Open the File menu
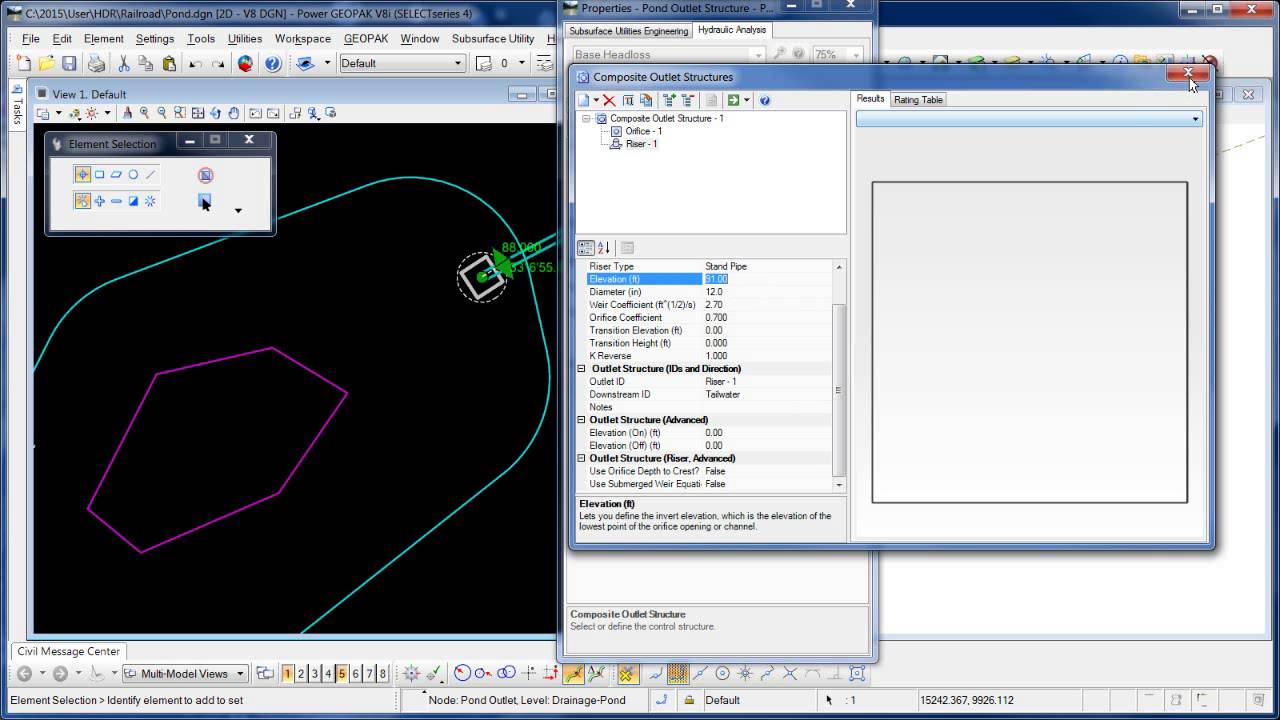Viewport: 1280px width, 720px height. (30, 39)
